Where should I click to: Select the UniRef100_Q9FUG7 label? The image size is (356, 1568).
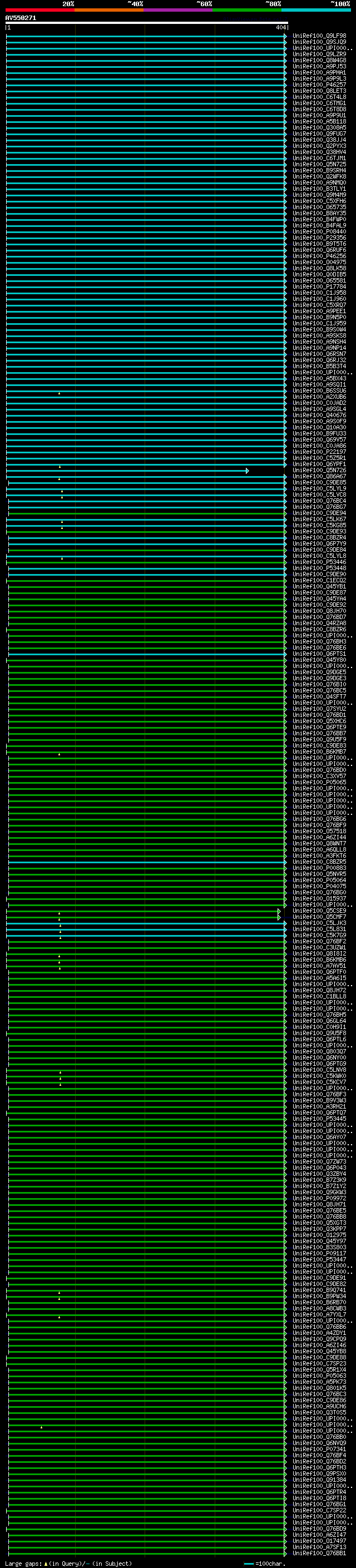pyautogui.click(x=319, y=134)
